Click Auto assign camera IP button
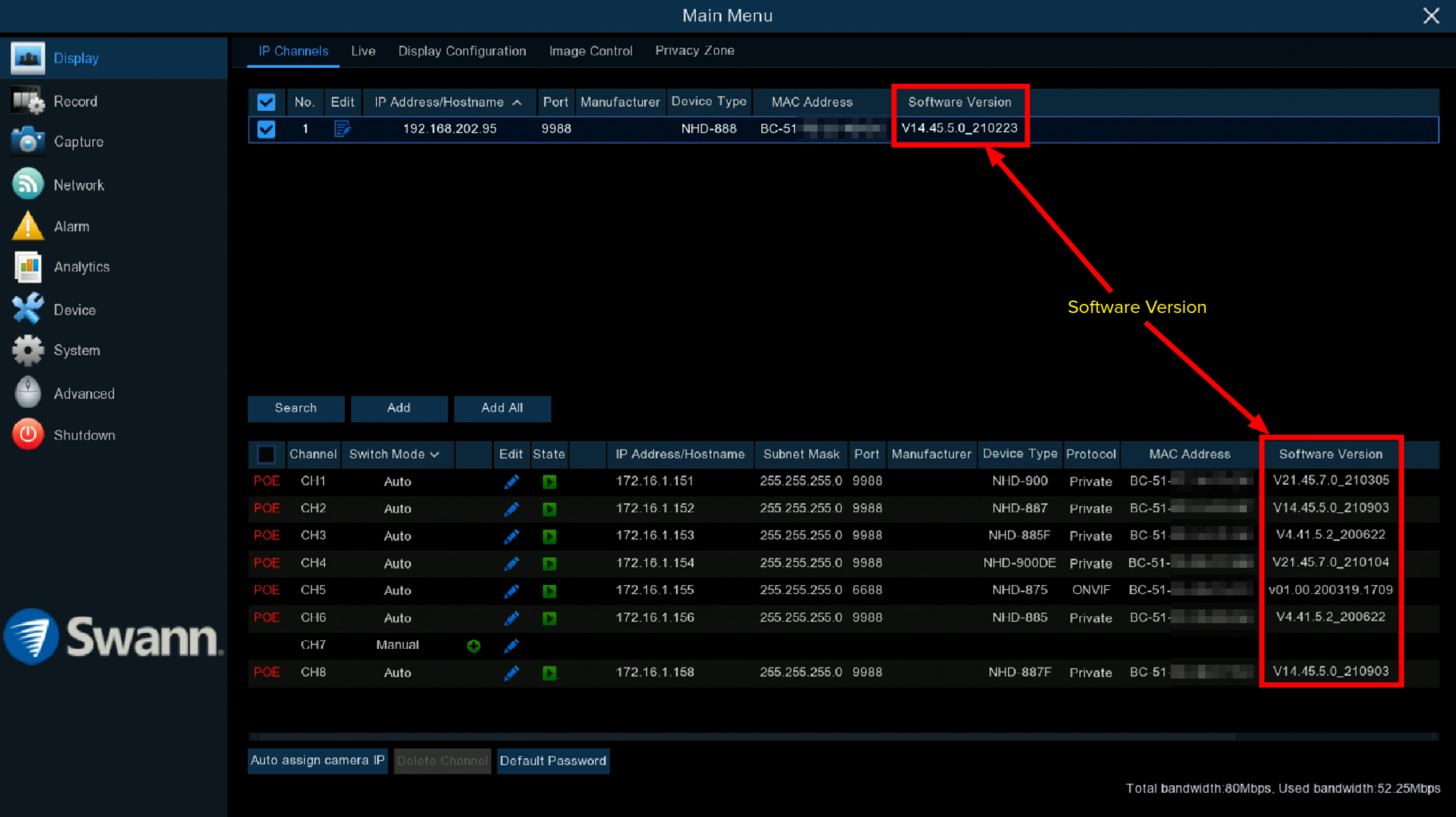 (x=317, y=760)
